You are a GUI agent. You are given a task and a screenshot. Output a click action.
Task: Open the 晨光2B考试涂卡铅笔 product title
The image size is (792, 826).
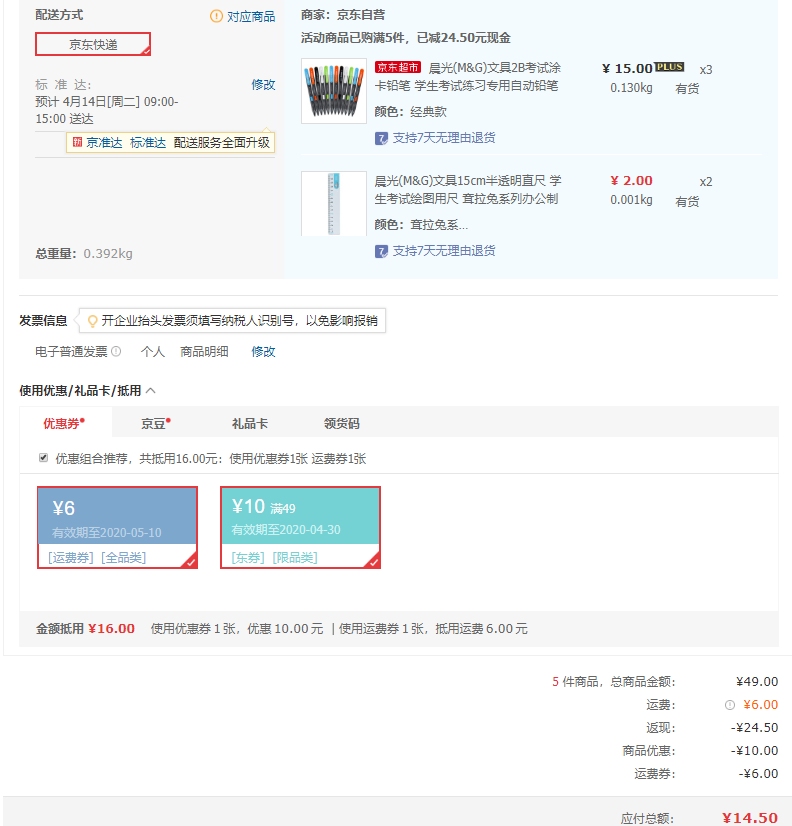[468, 77]
